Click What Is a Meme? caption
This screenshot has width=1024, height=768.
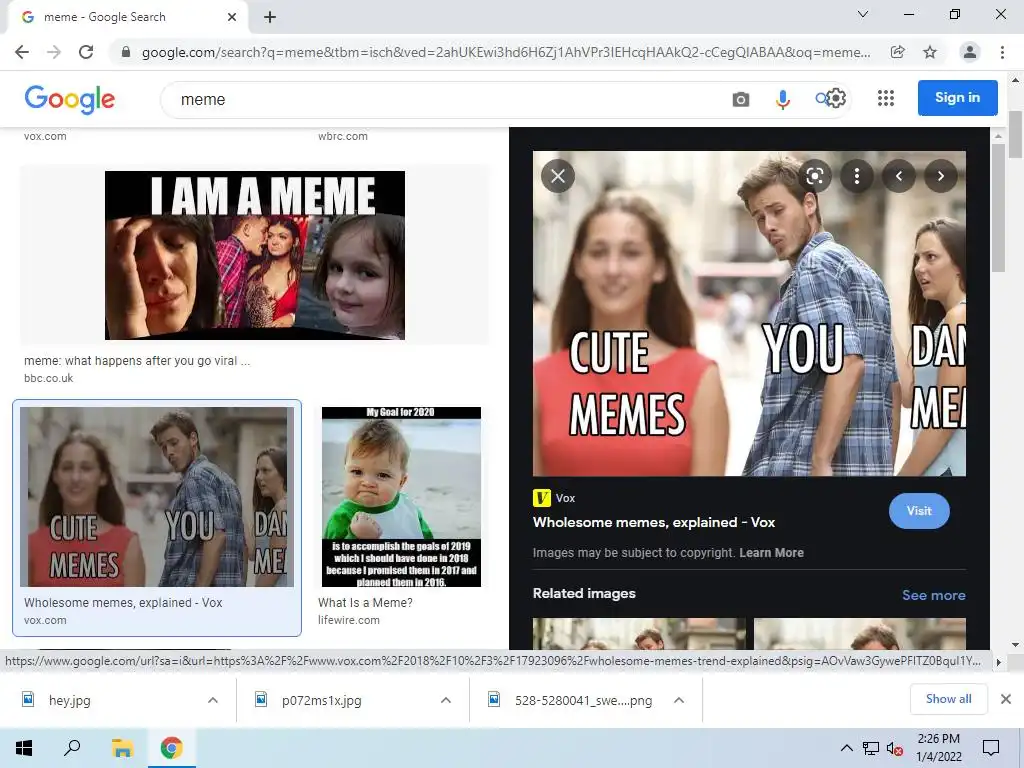pos(365,603)
